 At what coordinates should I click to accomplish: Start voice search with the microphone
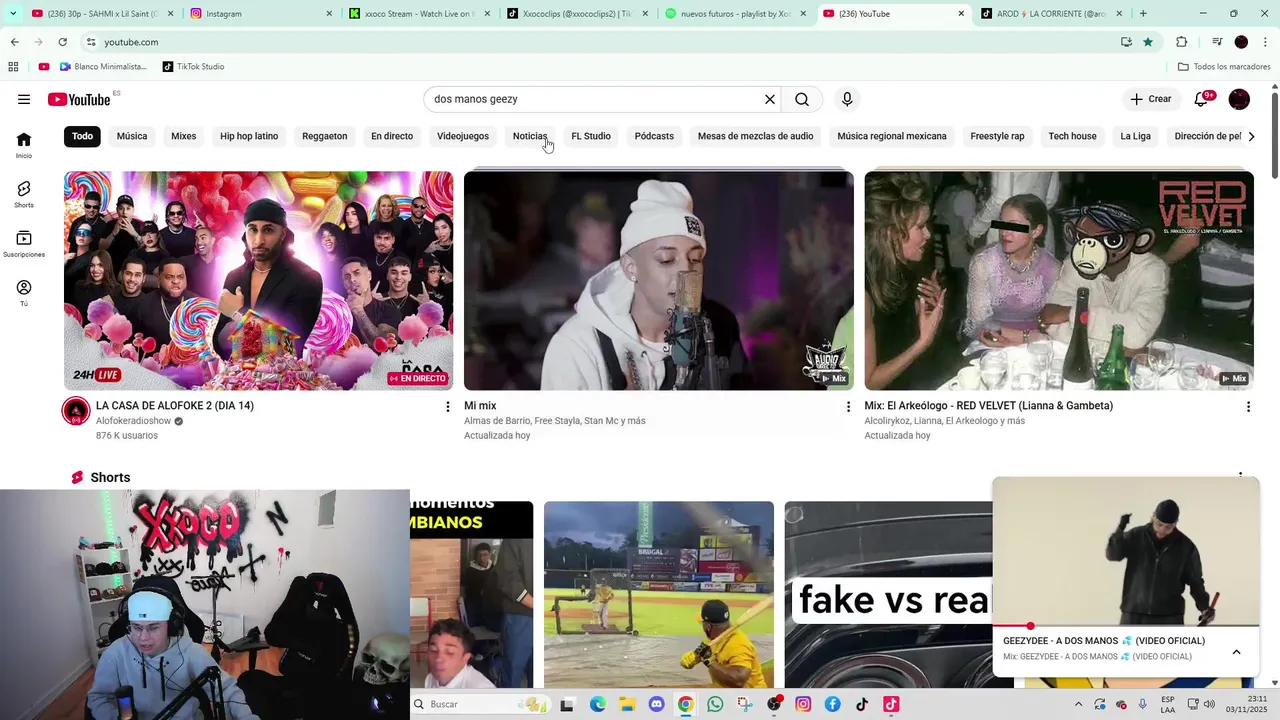(x=847, y=99)
